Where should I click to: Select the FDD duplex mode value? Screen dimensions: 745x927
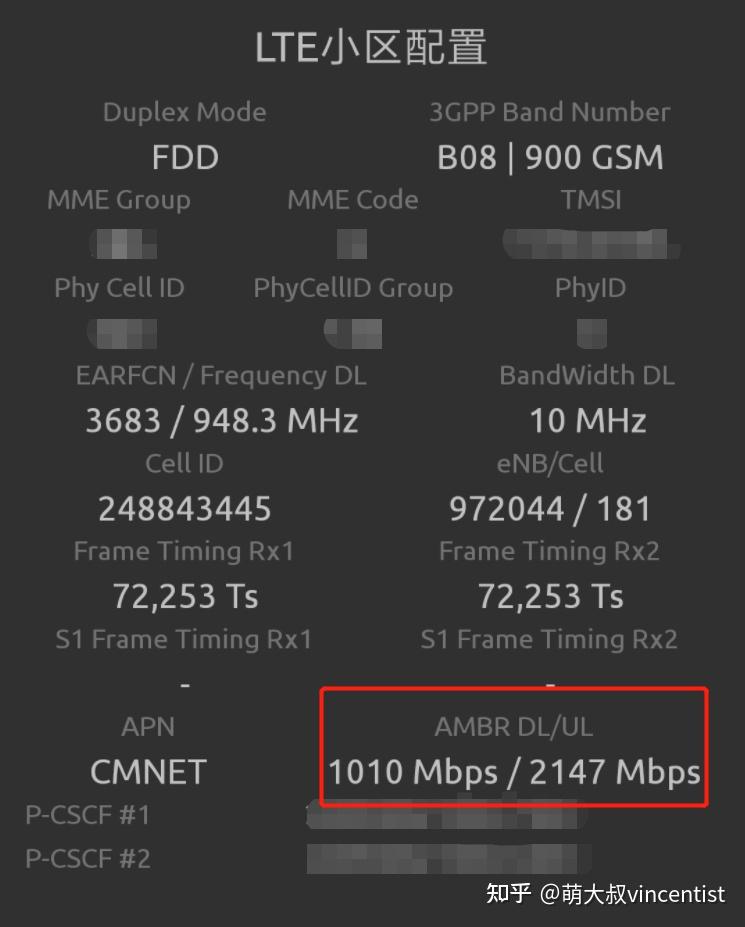(x=184, y=157)
